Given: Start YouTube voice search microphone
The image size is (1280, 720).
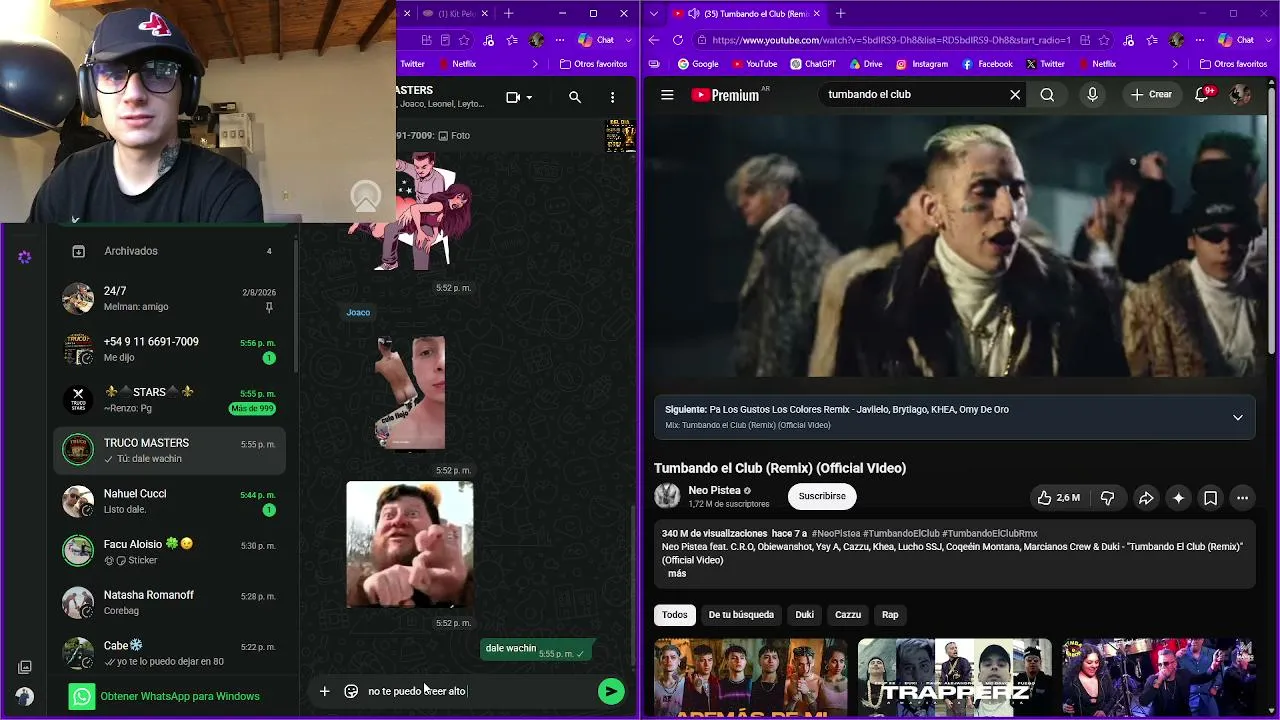Looking at the screenshot, I should tap(1092, 95).
